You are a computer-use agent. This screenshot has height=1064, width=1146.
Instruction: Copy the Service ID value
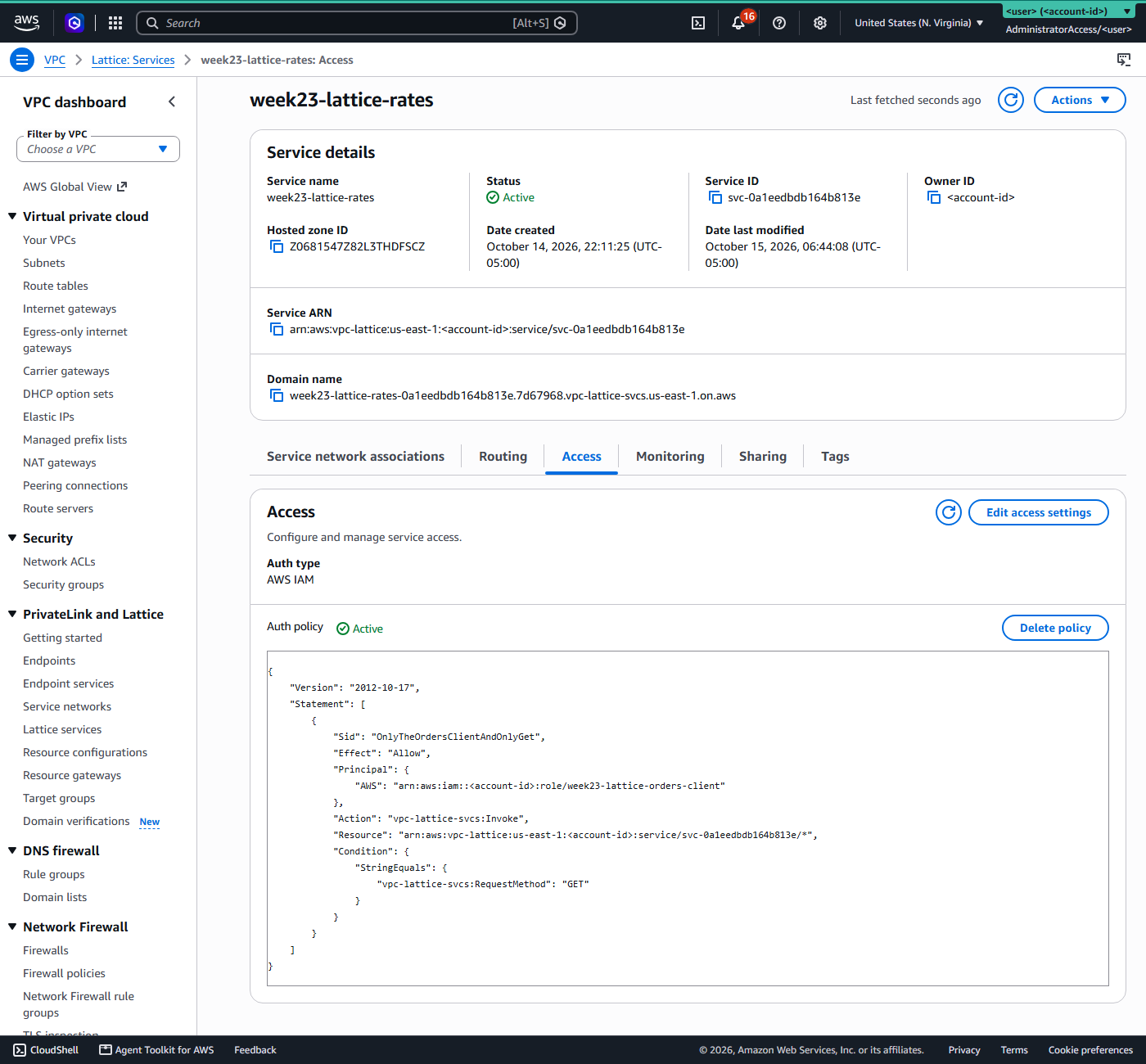tap(715, 197)
